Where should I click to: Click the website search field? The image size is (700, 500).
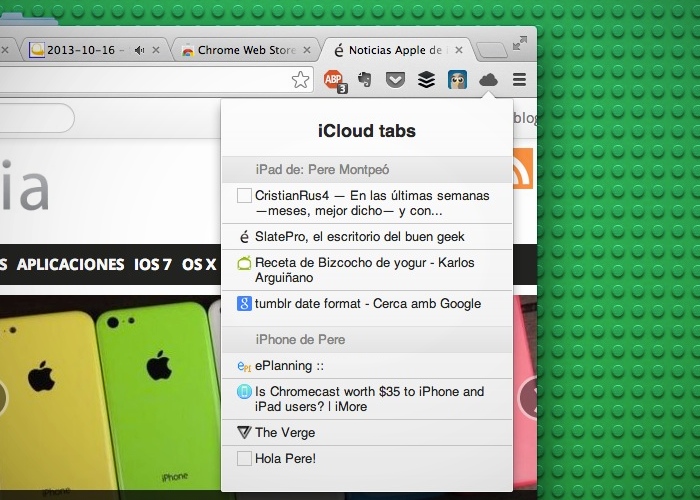coord(36,118)
